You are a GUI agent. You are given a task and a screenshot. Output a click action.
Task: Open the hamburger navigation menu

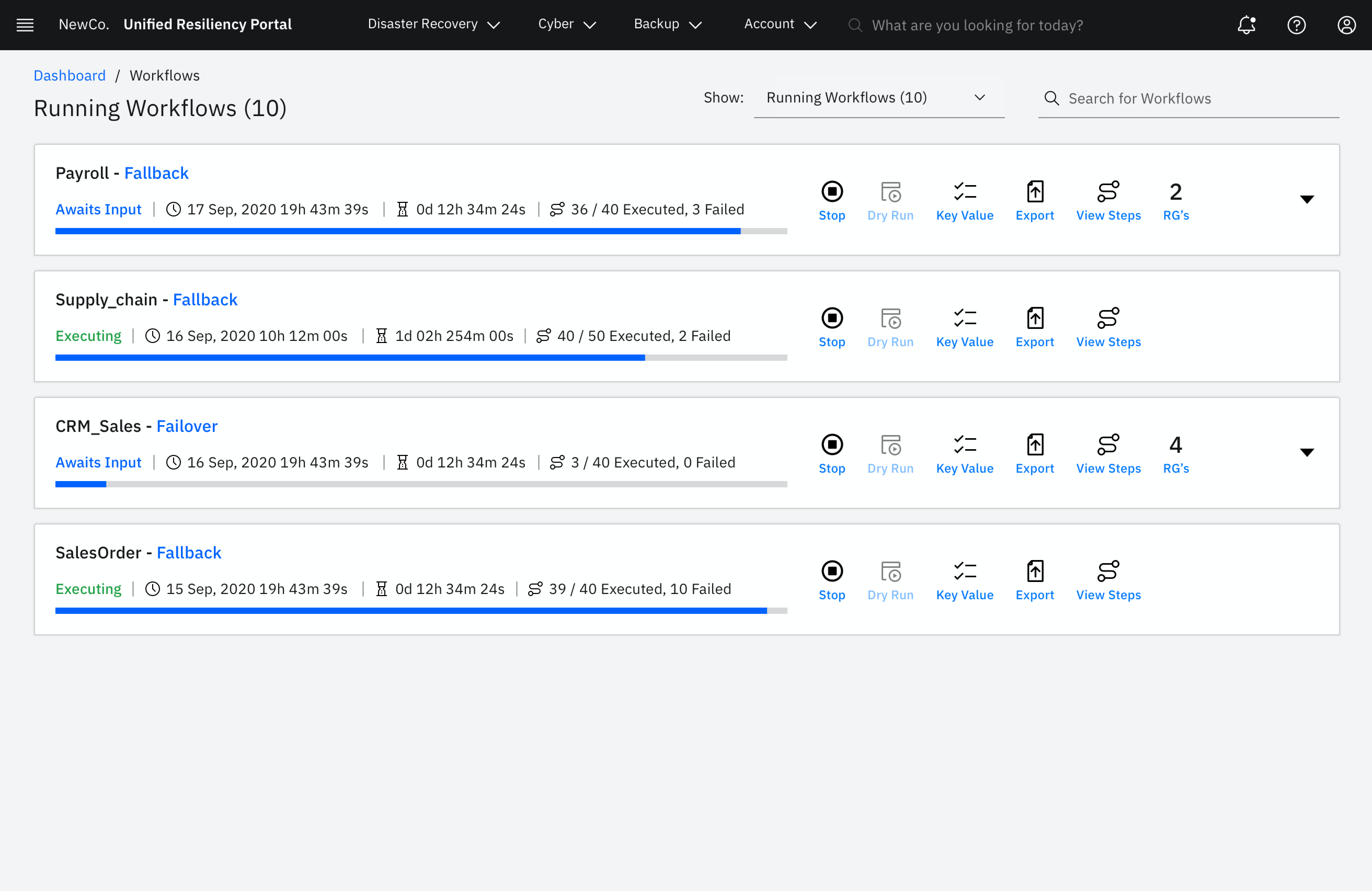(x=25, y=25)
